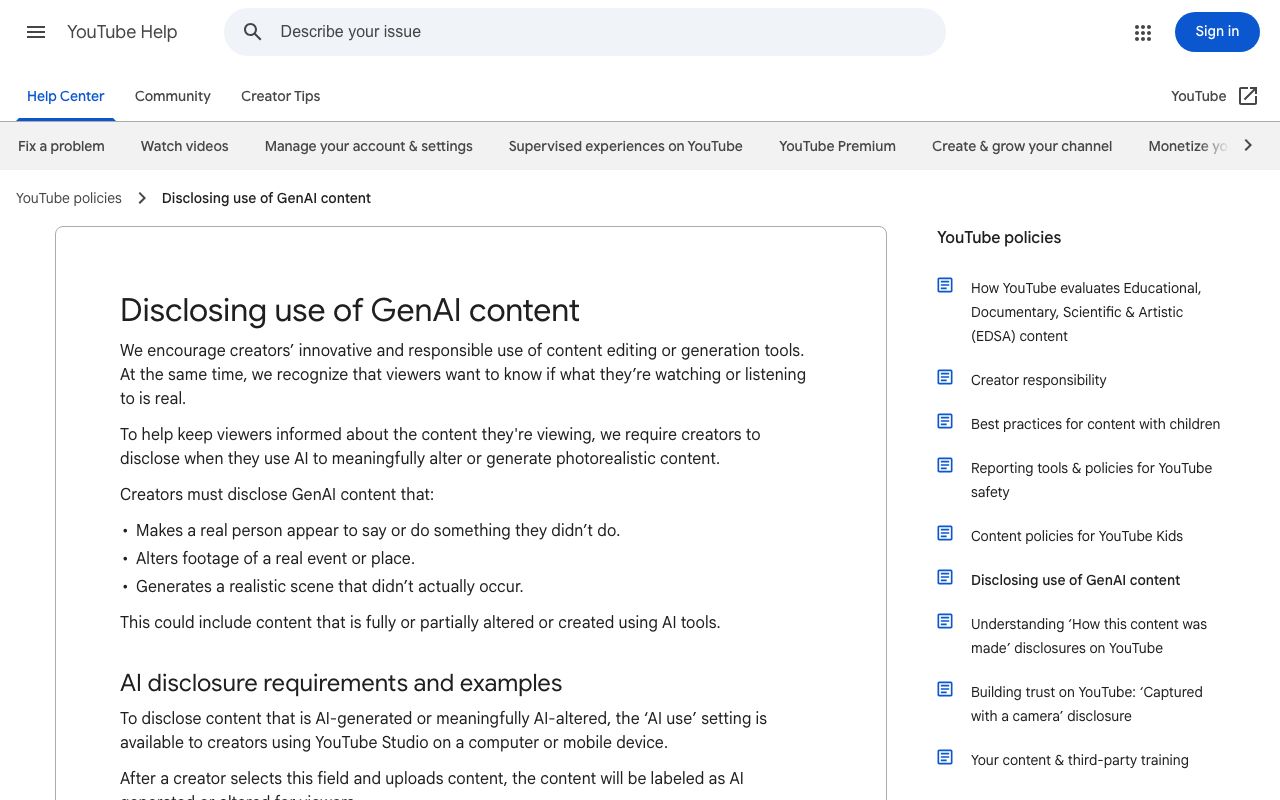This screenshot has width=1280, height=800.
Task: Click the YouTube external link icon
Action: 1248,96
